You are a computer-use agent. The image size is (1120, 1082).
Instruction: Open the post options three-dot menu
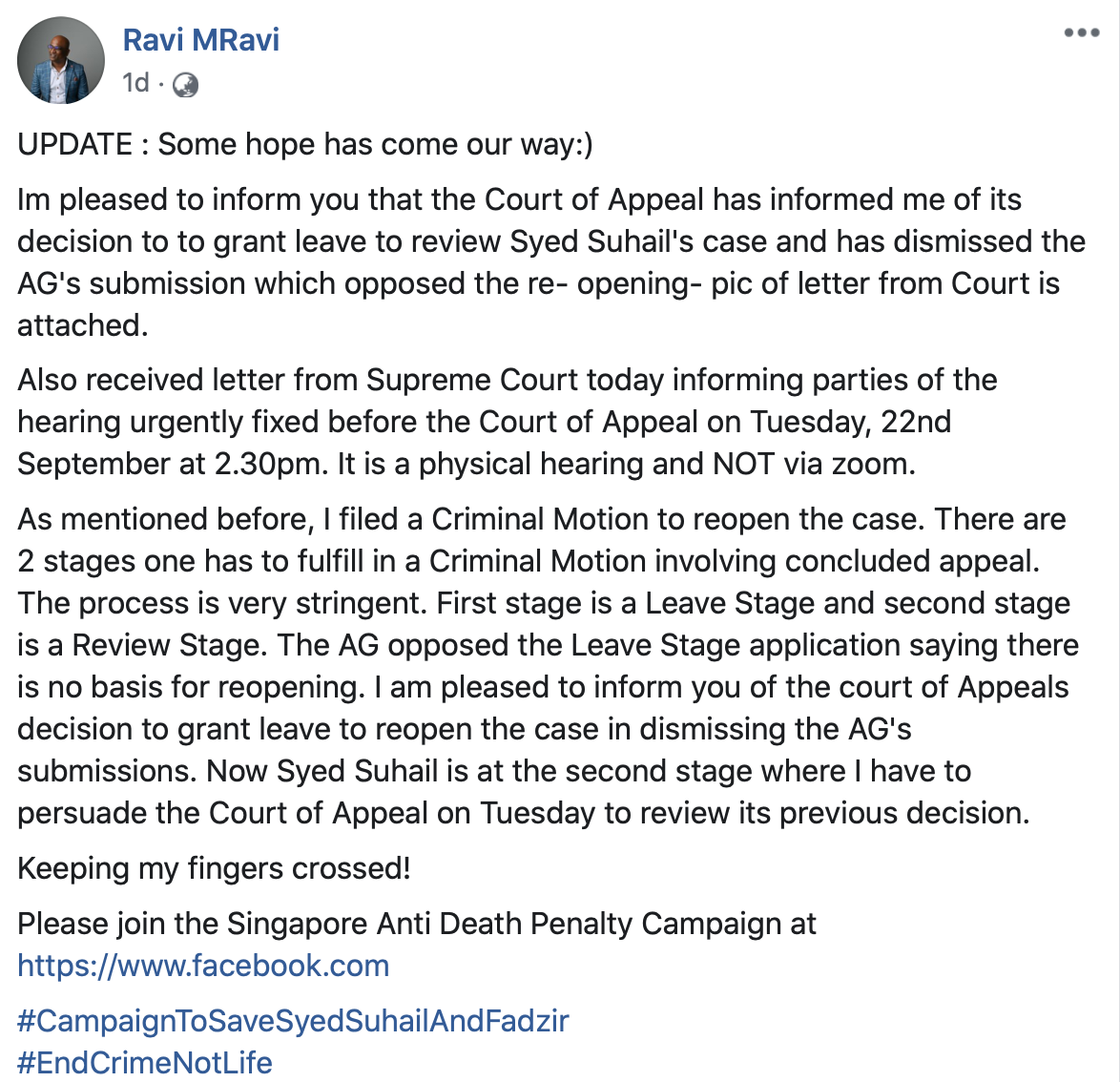point(1082,33)
